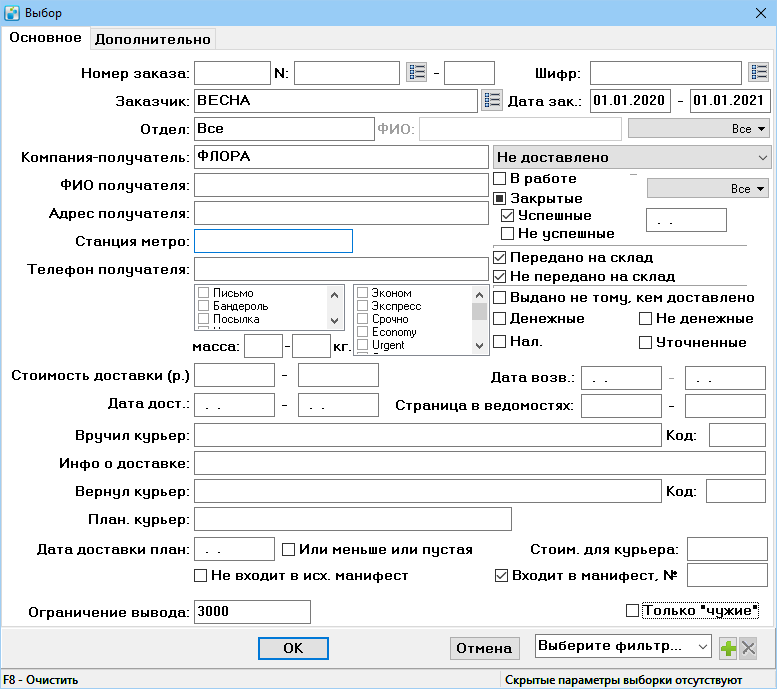Click 'Компания-получатель' field with ФЛОРА
The height and width of the screenshot is (689, 777).
341,157
